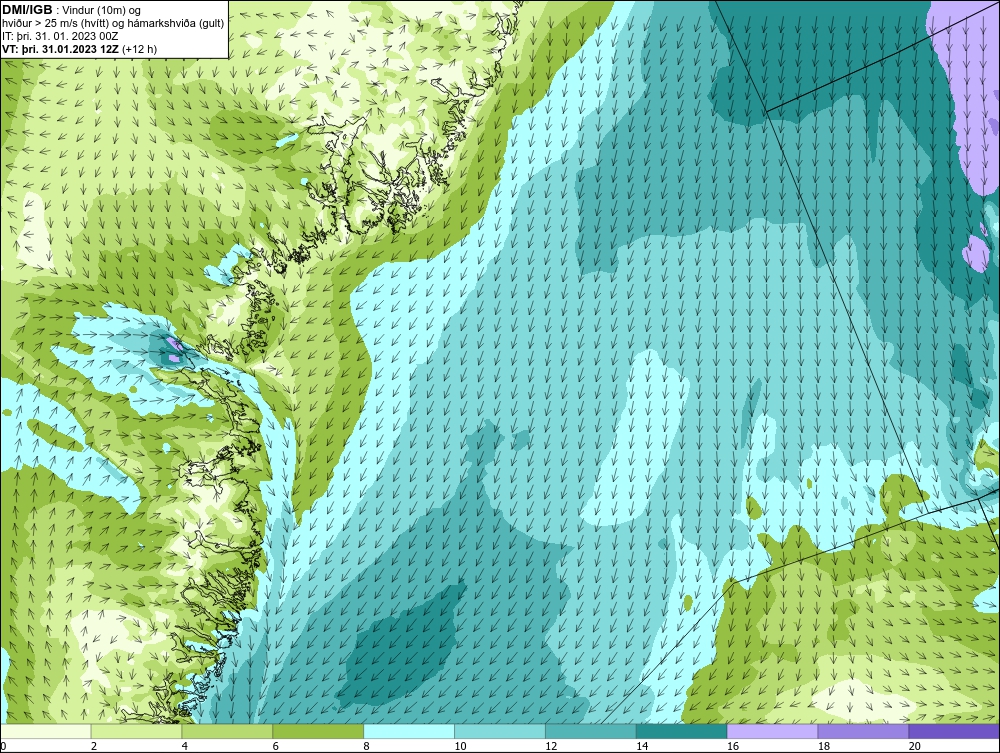Click the legend label '16'

point(733,746)
